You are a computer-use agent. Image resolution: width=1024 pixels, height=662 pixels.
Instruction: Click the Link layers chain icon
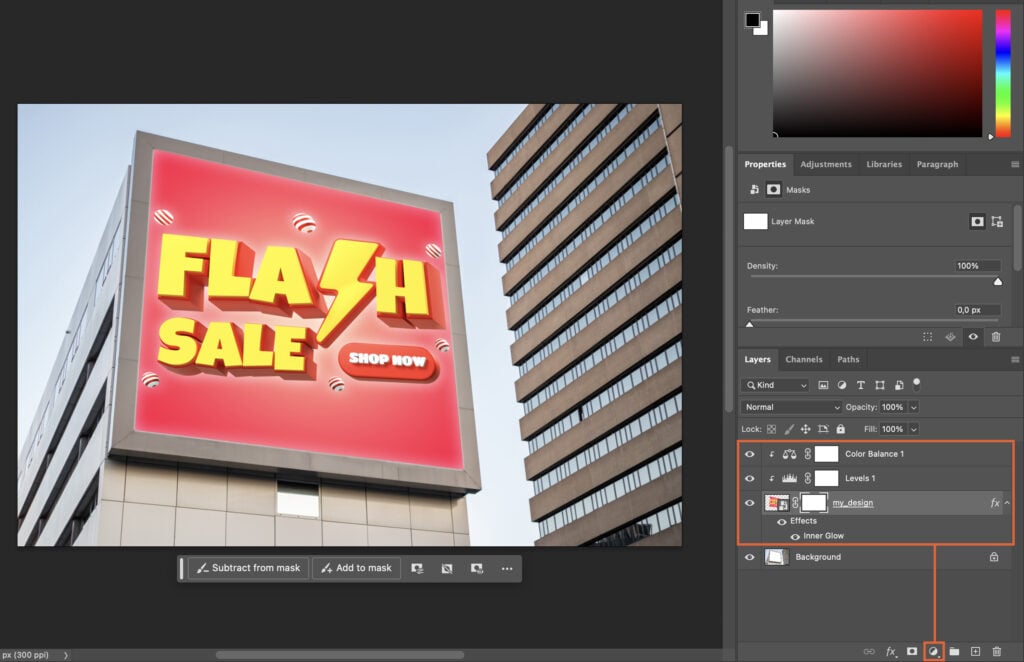tap(868, 650)
